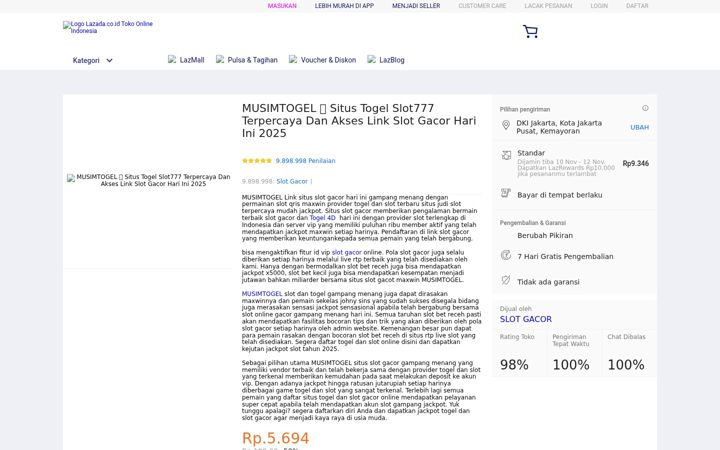Click the Bayar di tempat cash icon

(506, 193)
